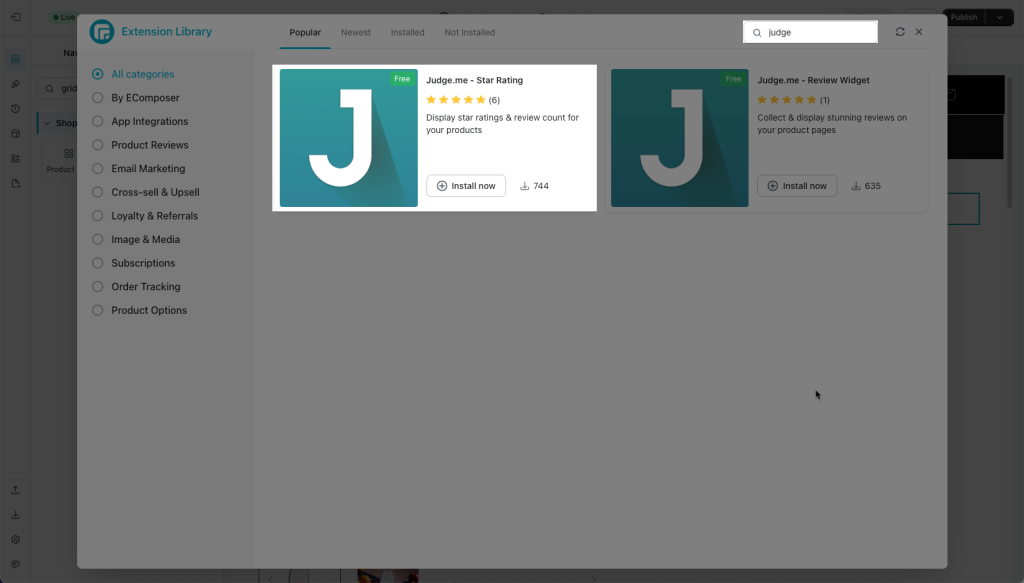Open the dropdown arrow beside Publish
The height and width of the screenshot is (583, 1024).
coord(999,18)
